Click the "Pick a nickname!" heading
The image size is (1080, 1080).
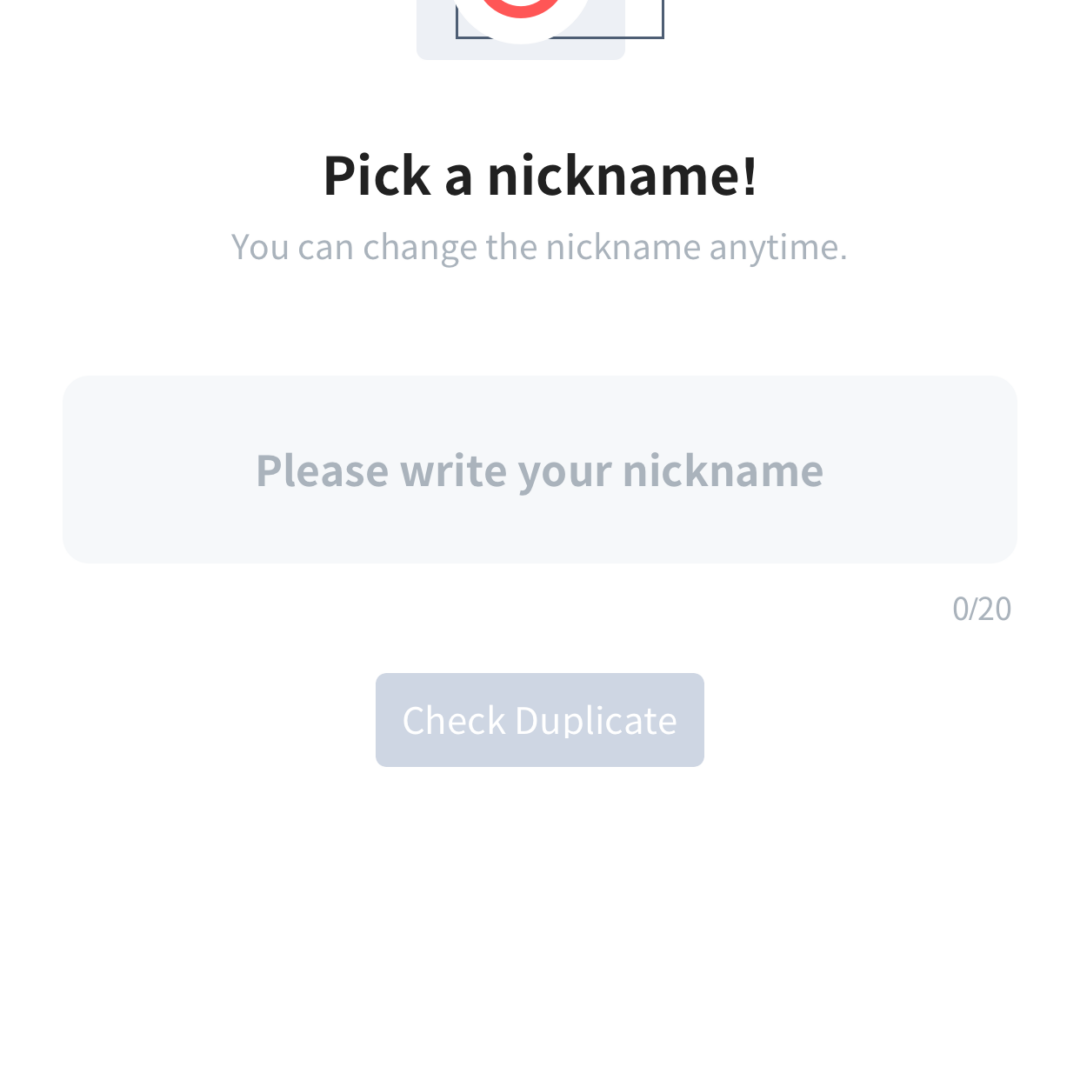pyautogui.click(x=540, y=175)
